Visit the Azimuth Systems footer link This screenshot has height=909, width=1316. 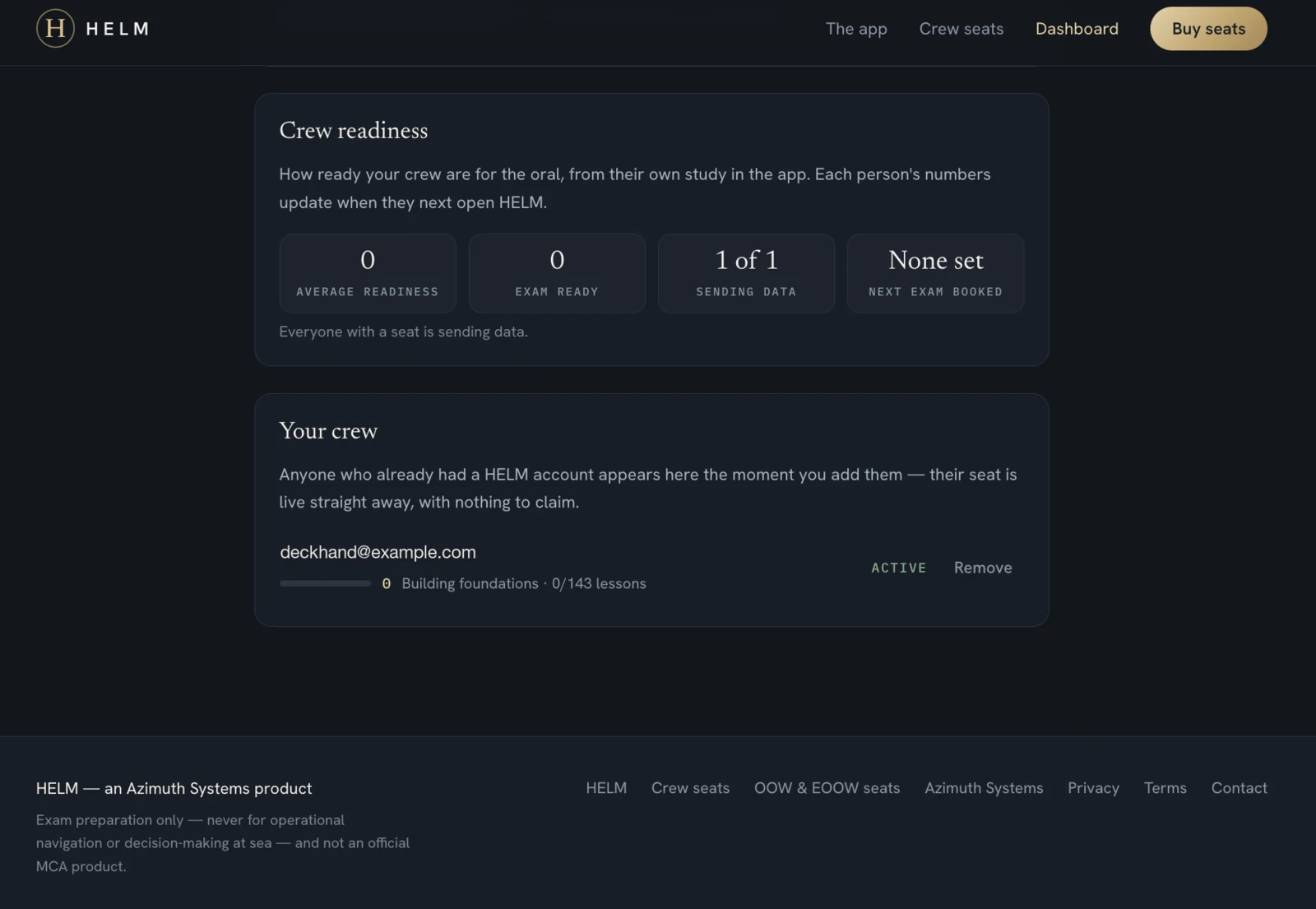(x=984, y=788)
